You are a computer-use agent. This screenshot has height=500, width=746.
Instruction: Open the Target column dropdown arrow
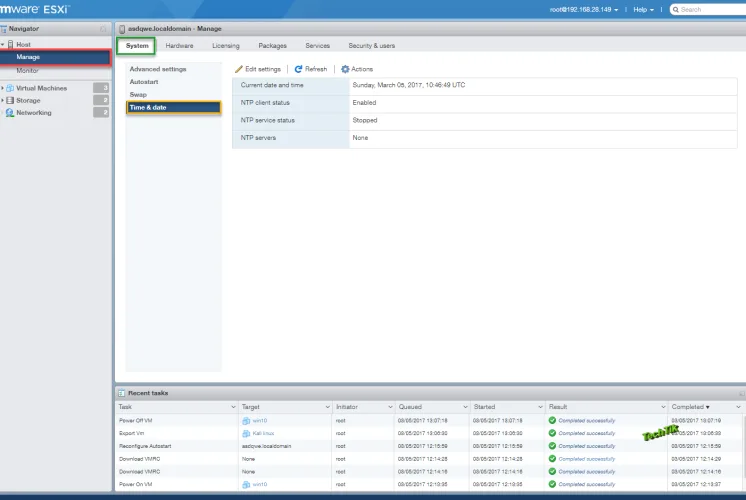pyautogui.click(x=327, y=407)
